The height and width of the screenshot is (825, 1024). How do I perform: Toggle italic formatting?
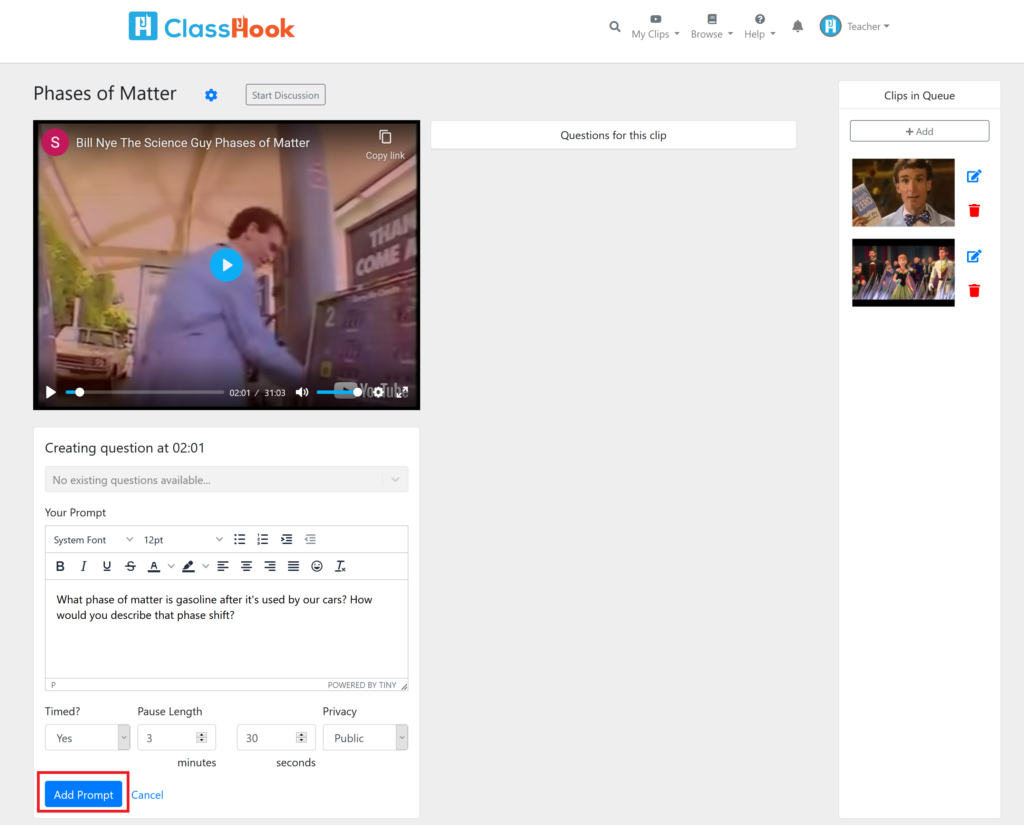tap(83, 566)
